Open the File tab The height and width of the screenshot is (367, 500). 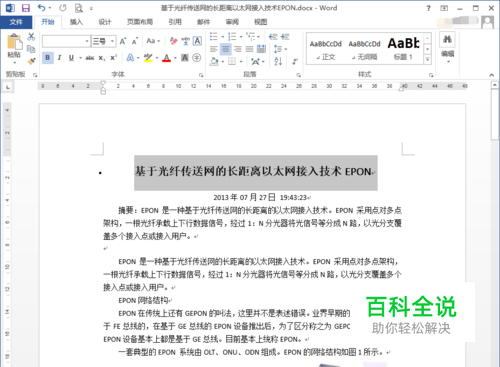tap(16, 22)
